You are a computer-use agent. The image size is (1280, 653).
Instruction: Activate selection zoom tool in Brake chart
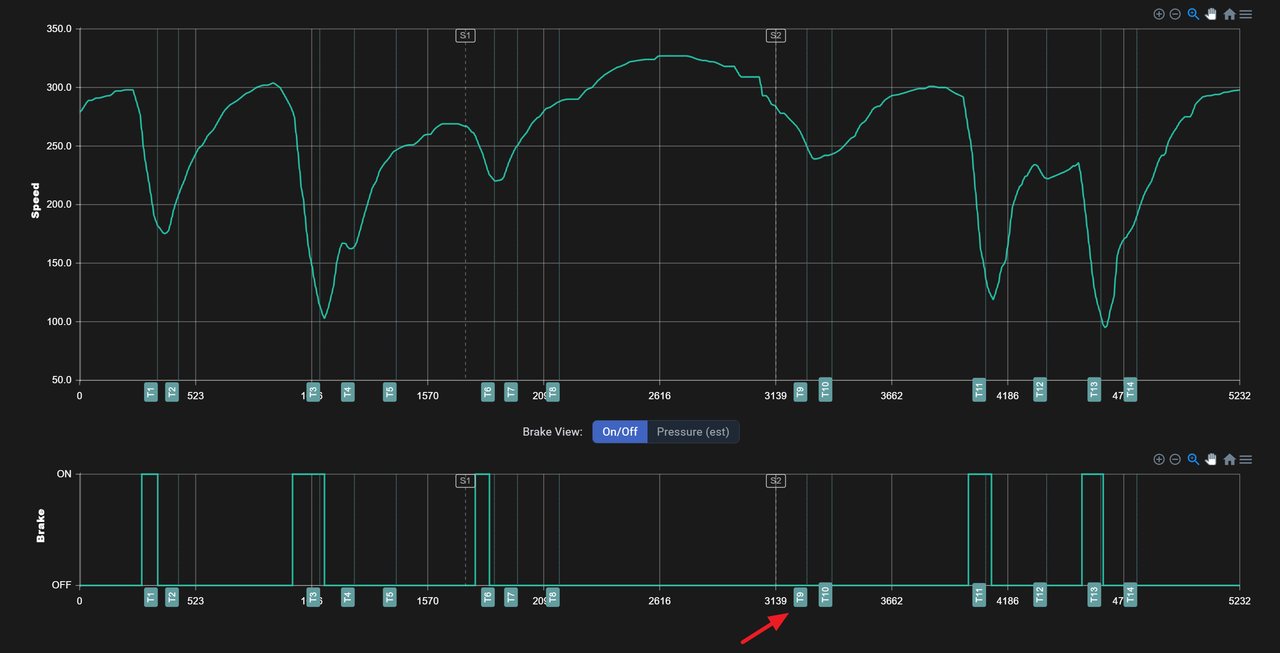pos(1193,459)
